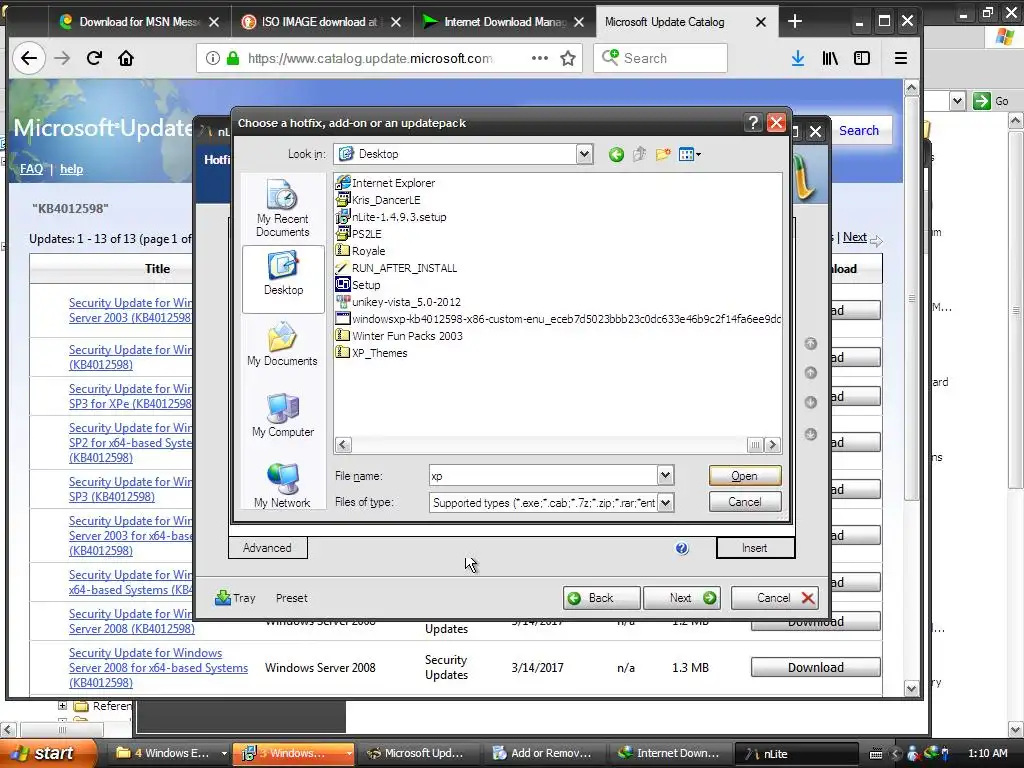1024x768 pixels.
Task: Click the Firefox search box
Action: [660, 58]
